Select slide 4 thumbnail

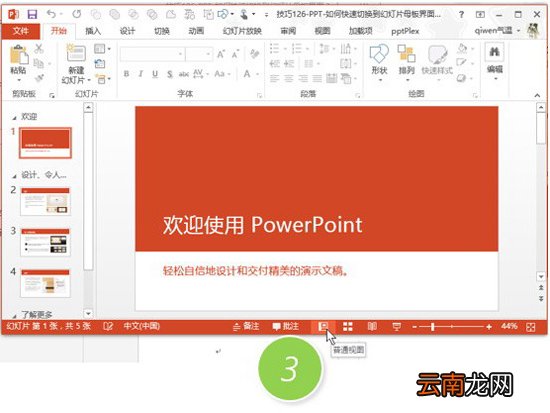(x=45, y=283)
